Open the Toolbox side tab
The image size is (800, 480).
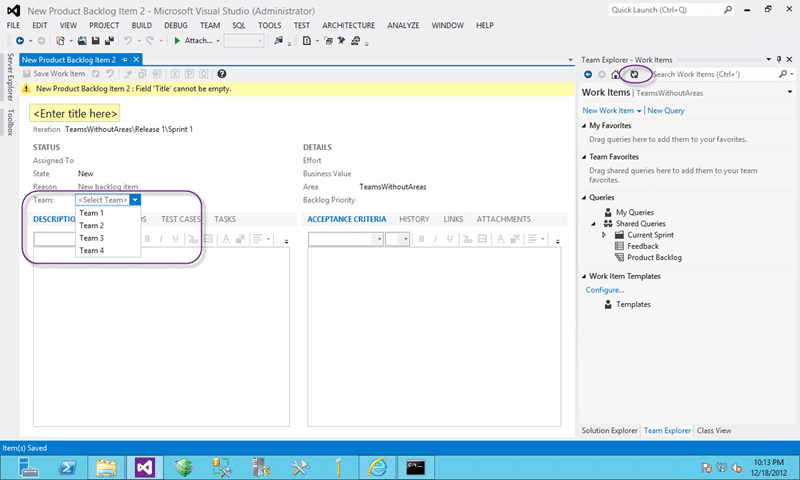pos(10,122)
